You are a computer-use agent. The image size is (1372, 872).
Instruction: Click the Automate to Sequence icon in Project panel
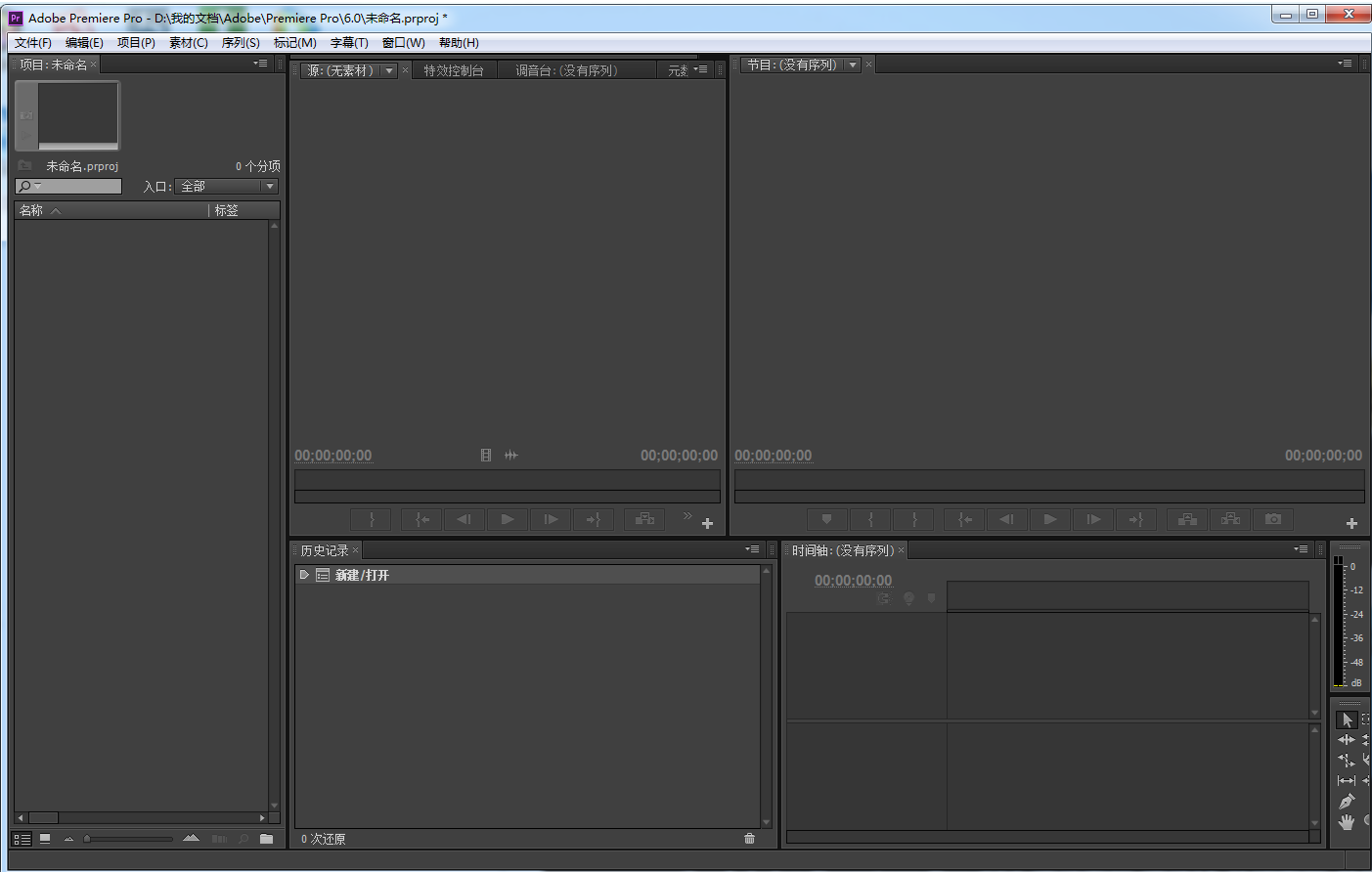(x=217, y=838)
